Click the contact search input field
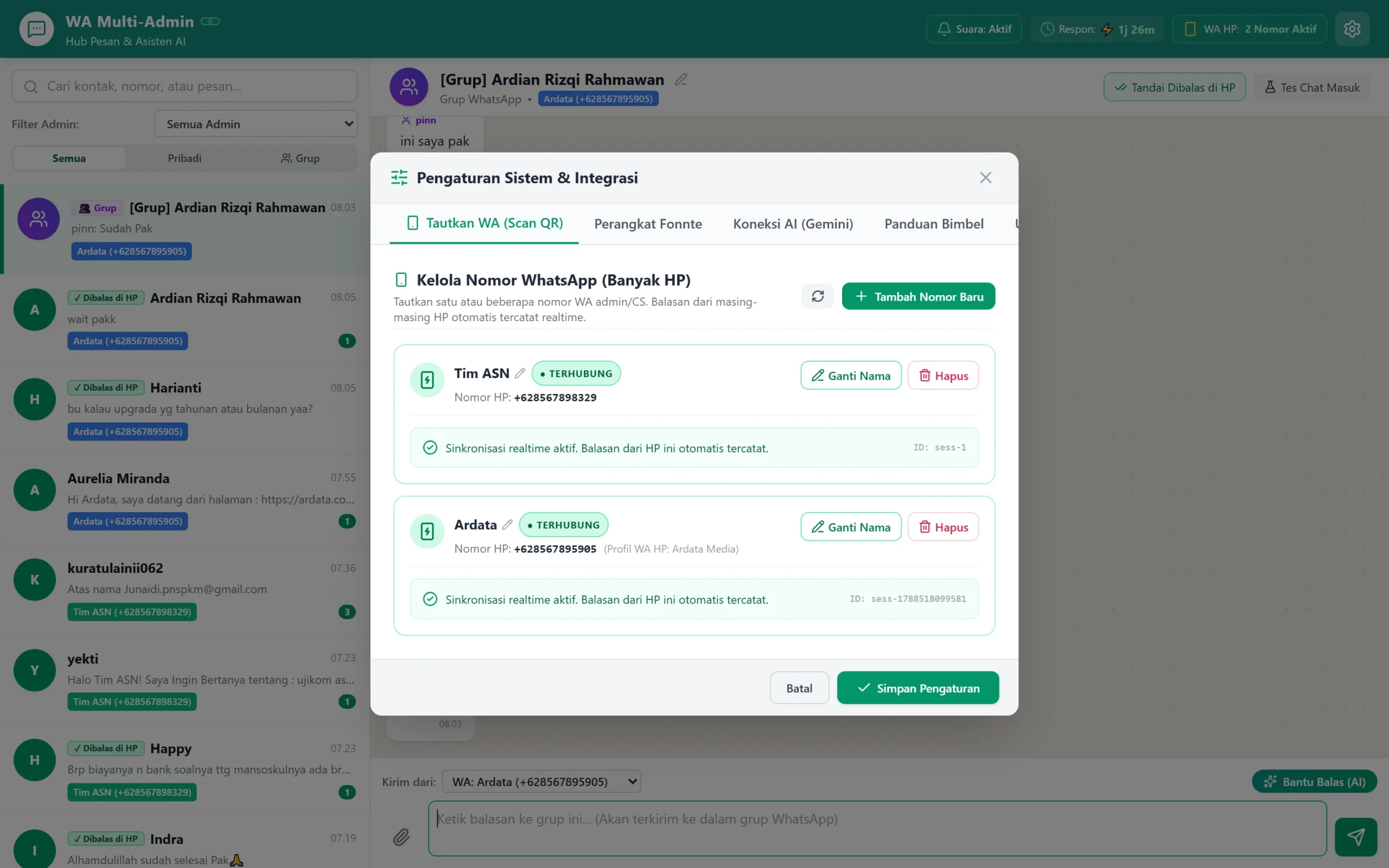1389x868 pixels. click(185, 86)
